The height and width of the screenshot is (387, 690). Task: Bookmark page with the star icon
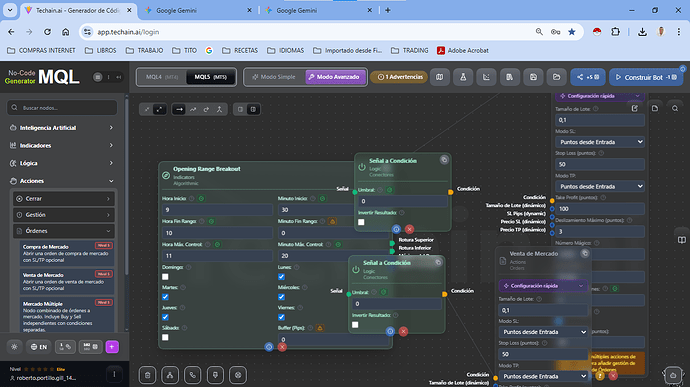(572, 32)
